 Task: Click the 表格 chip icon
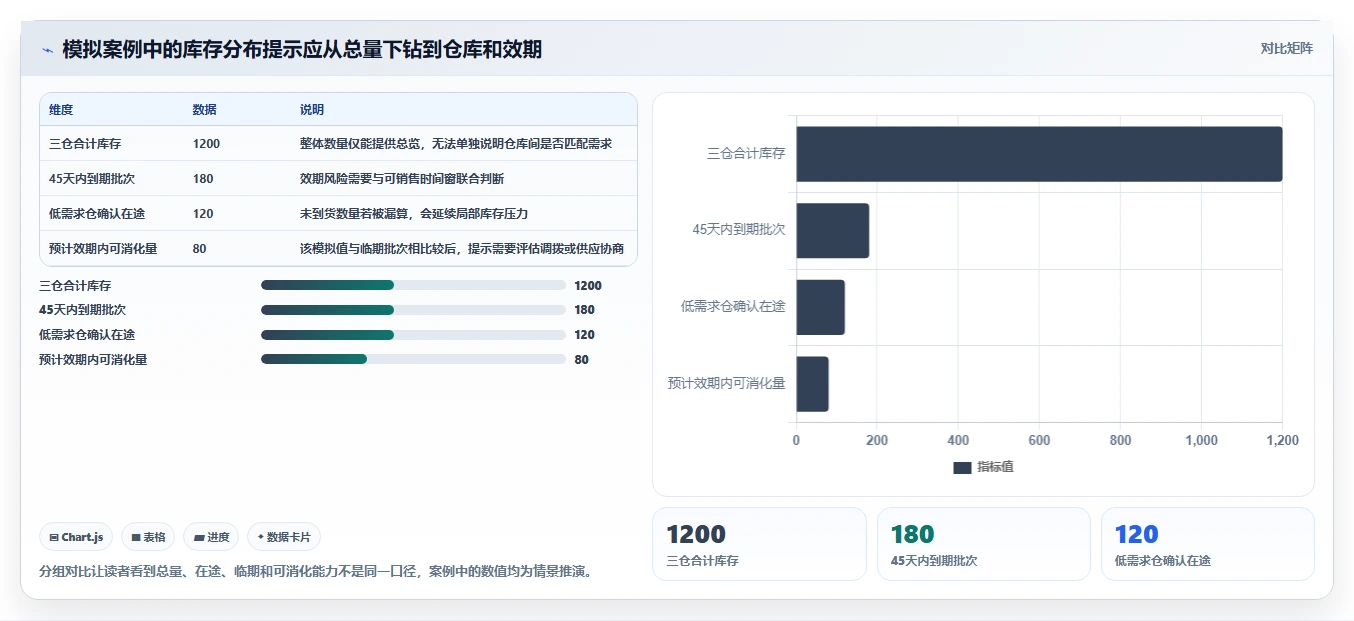point(136,537)
